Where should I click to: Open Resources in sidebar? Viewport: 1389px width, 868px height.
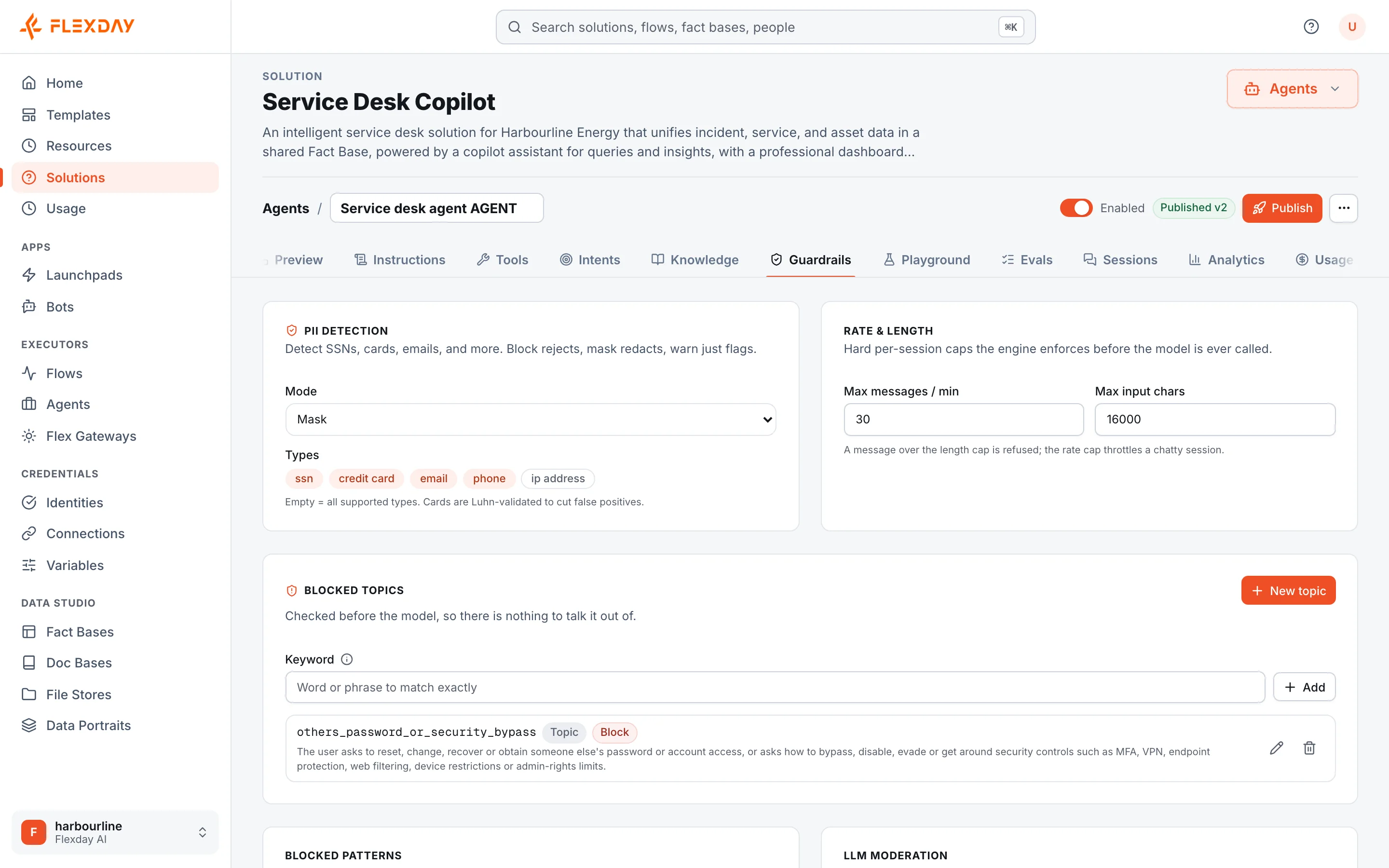tap(115, 146)
